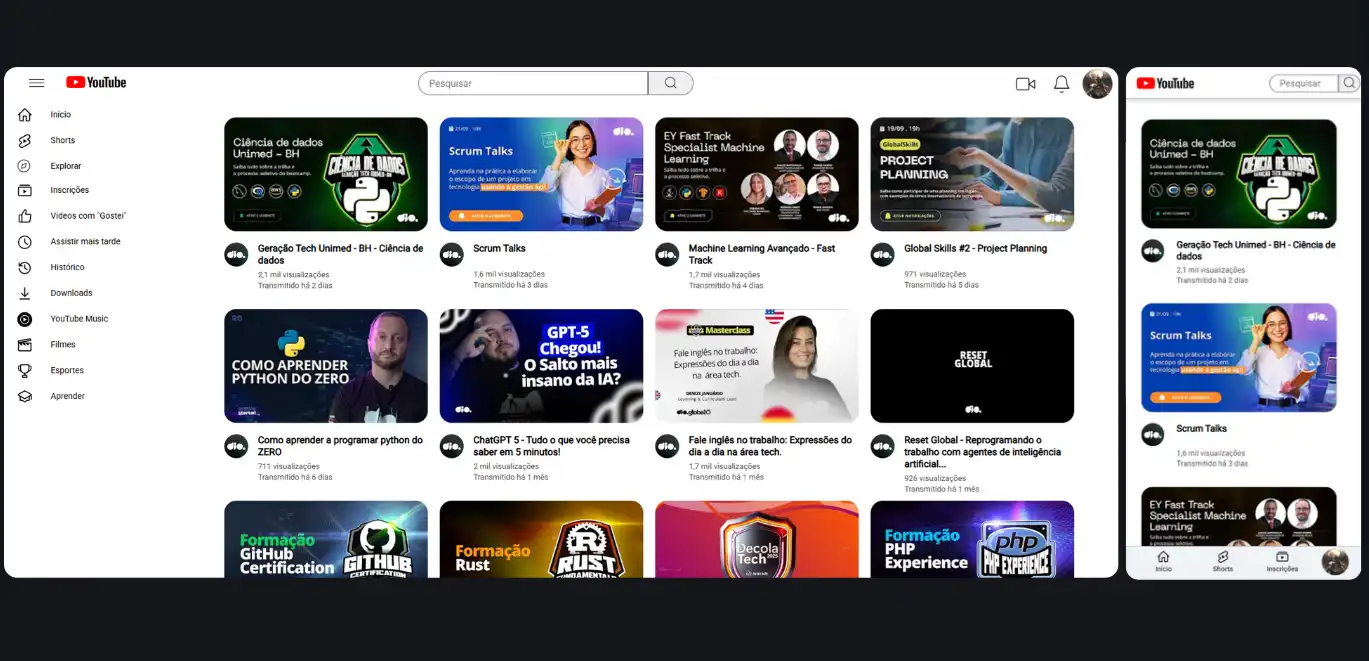Open Ciência de dados thumbnail in mobile view
Image resolution: width=1369 pixels, height=661 pixels.
coord(1239,174)
